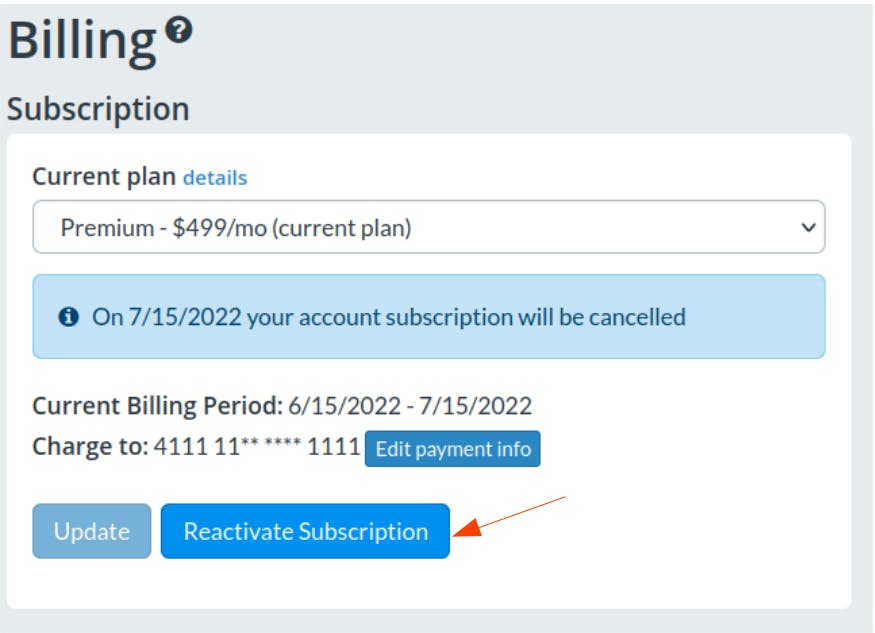Open the Current plan dropdown
The image size is (875, 633).
(x=428, y=228)
